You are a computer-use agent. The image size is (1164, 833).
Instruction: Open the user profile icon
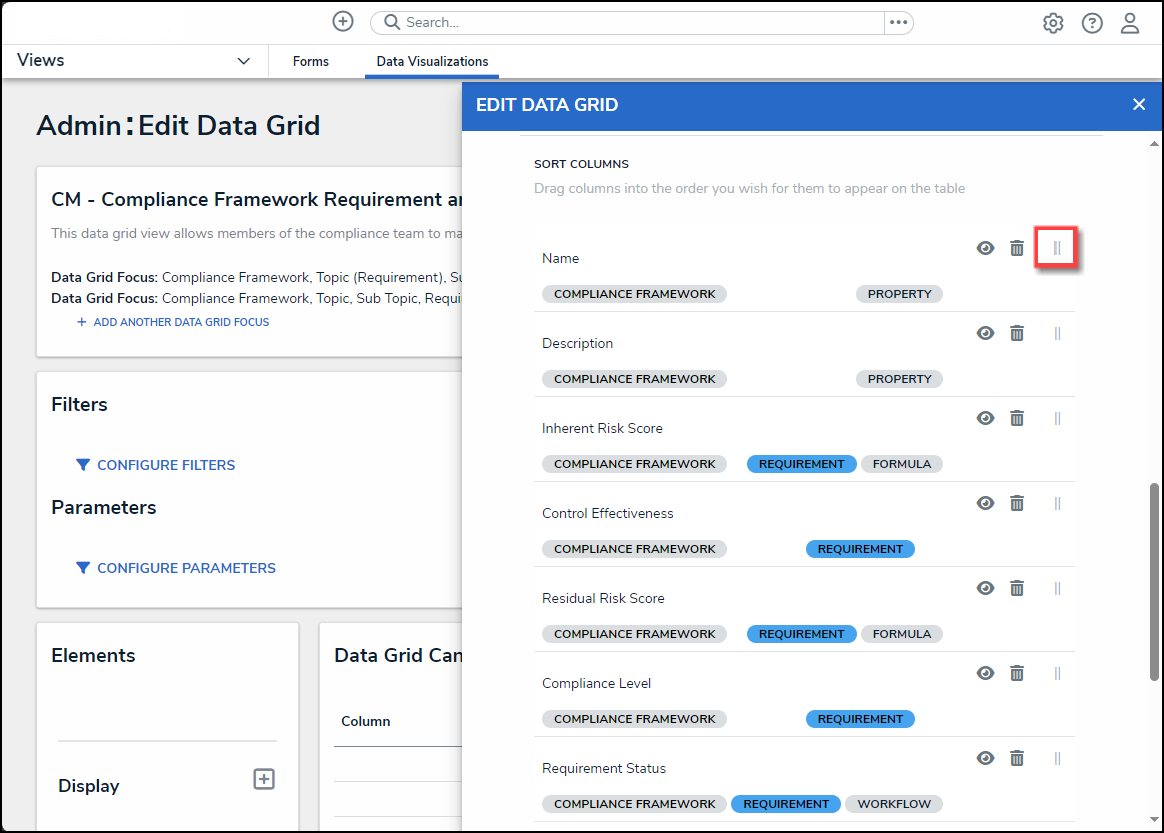coord(1130,23)
